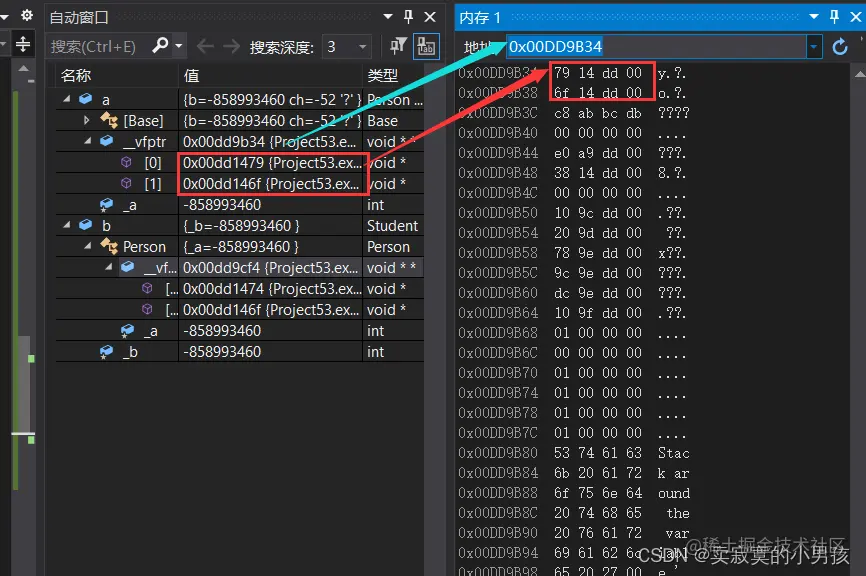The image size is (866, 576).
Task: Click the Person base class icon
Action: [109, 246]
